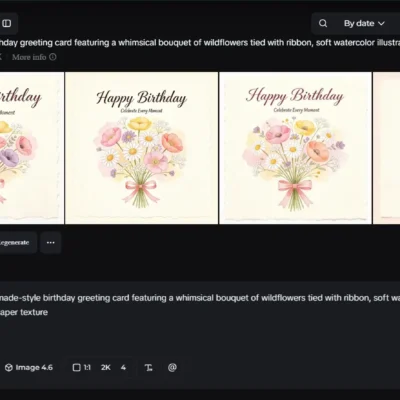Click the prompt heading text about wildflowers bouquet
Image resolution: width=400 pixels, height=400 pixels.
[x=200, y=43]
